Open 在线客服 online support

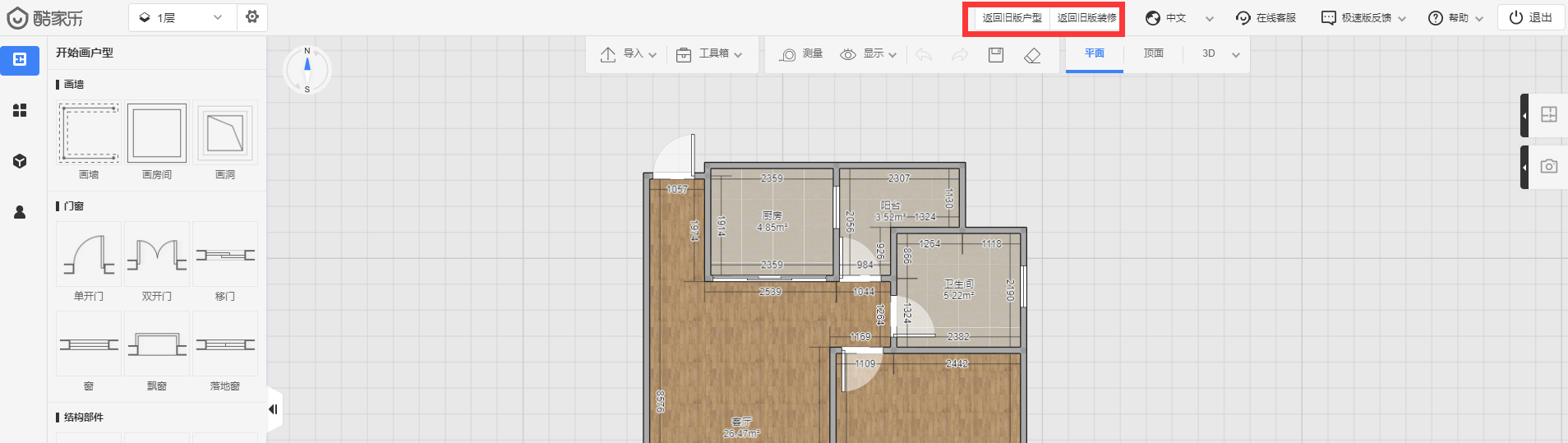pyautogui.click(x=1266, y=18)
